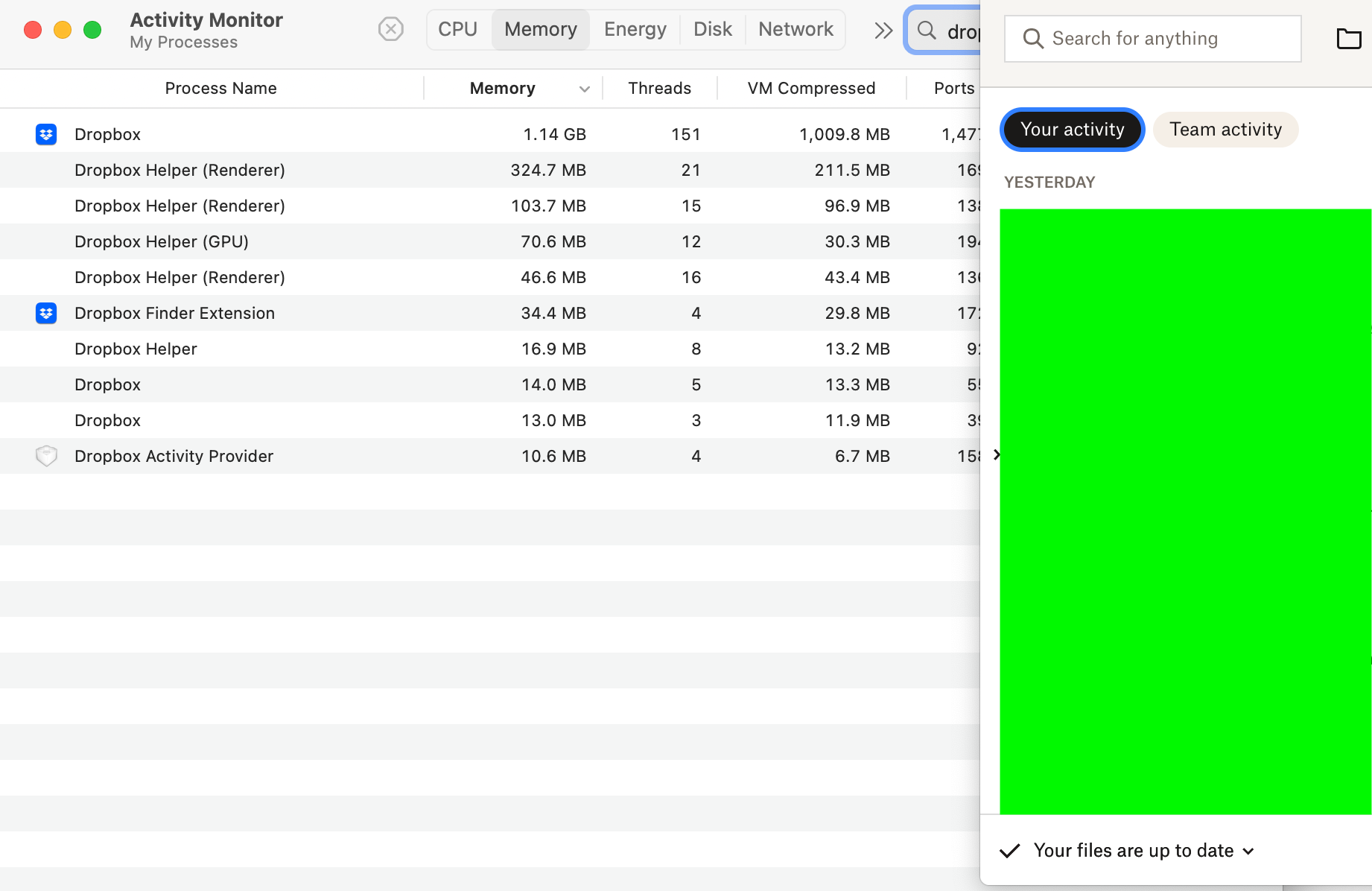The width and height of the screenshot is (1372, 891).
Task: Expand the Your files are up to date dropdown
Action: [1249, 851]
